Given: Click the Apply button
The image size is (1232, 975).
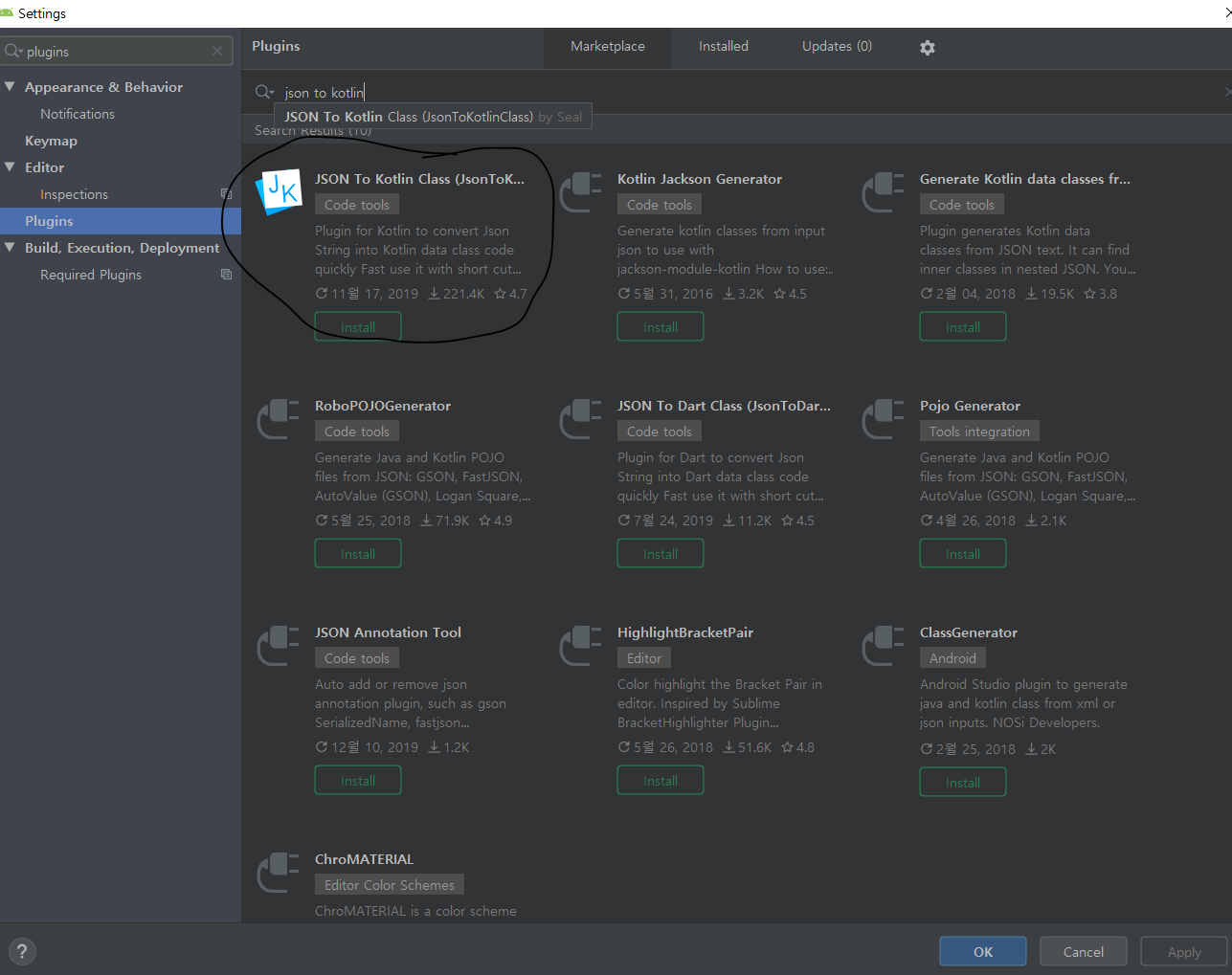Looking at the screenshot, I should (1184, 952).
